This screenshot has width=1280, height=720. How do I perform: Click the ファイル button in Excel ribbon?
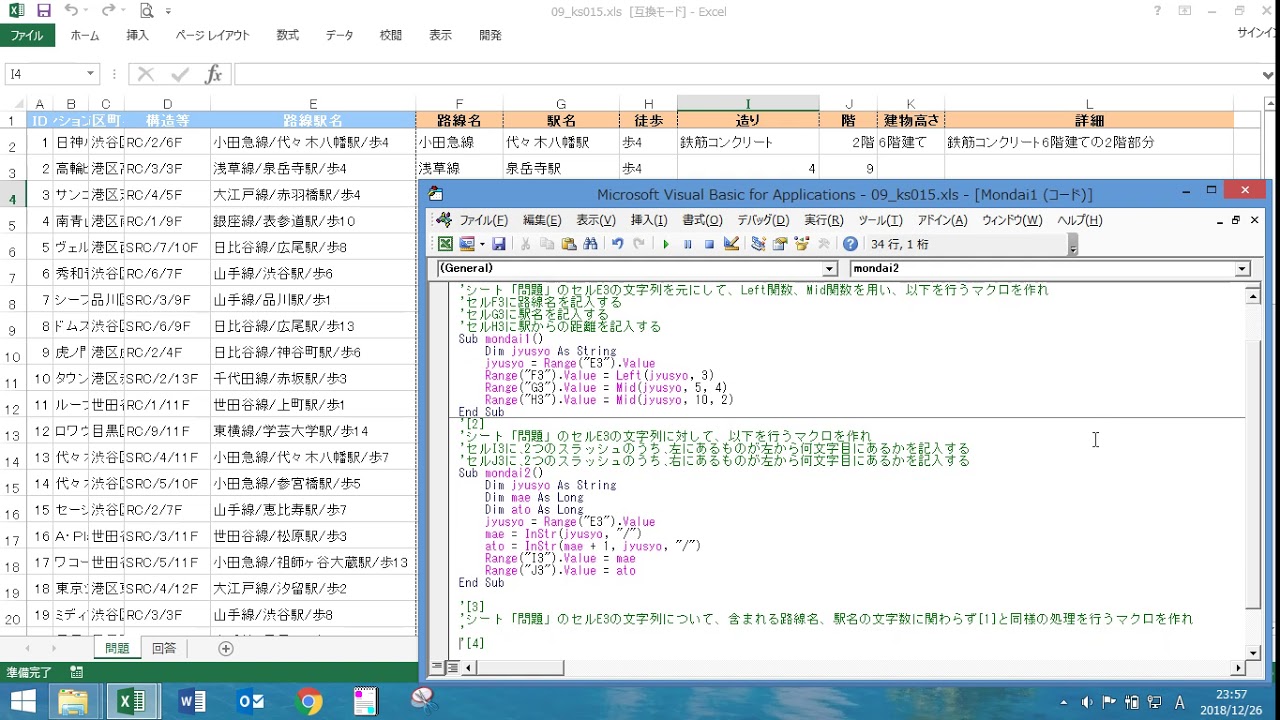27,35
